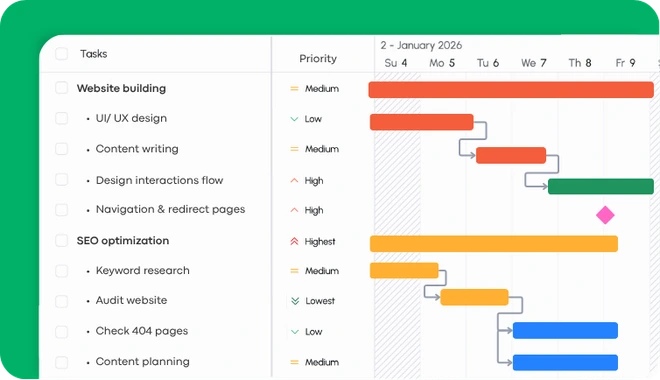The height and width of the screenshot is (380, 660).
Task: Open the Content writing subtask
Action: [x=137, y=149]
